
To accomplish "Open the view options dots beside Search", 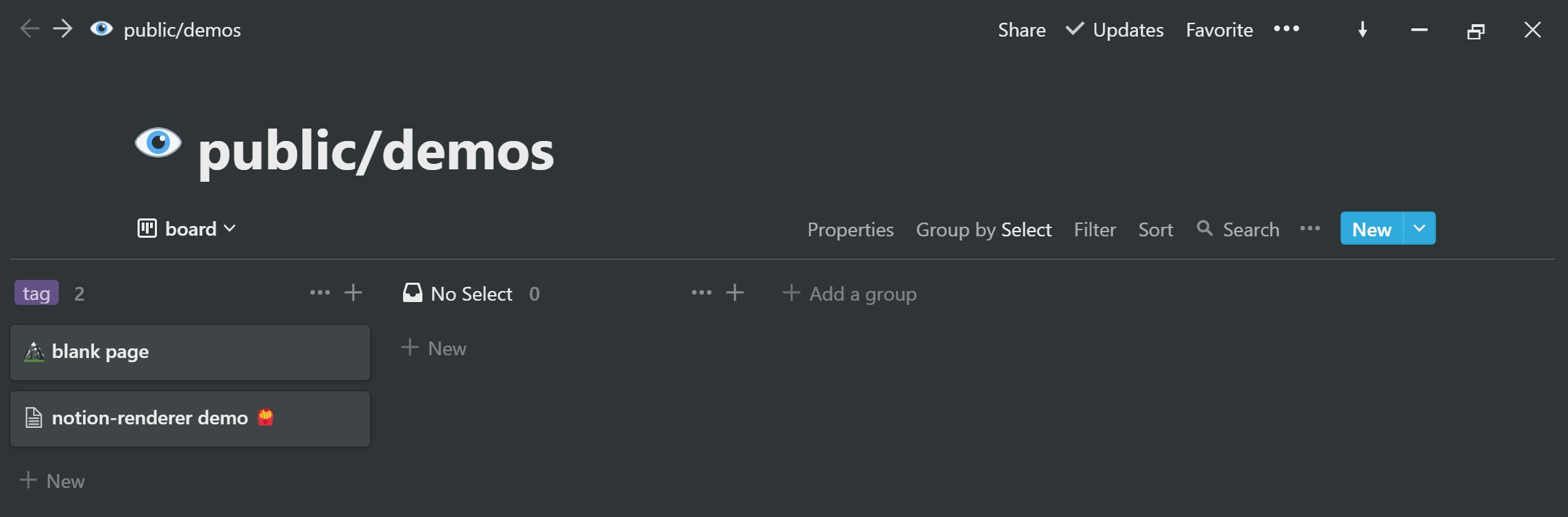I will [1310, 229].
